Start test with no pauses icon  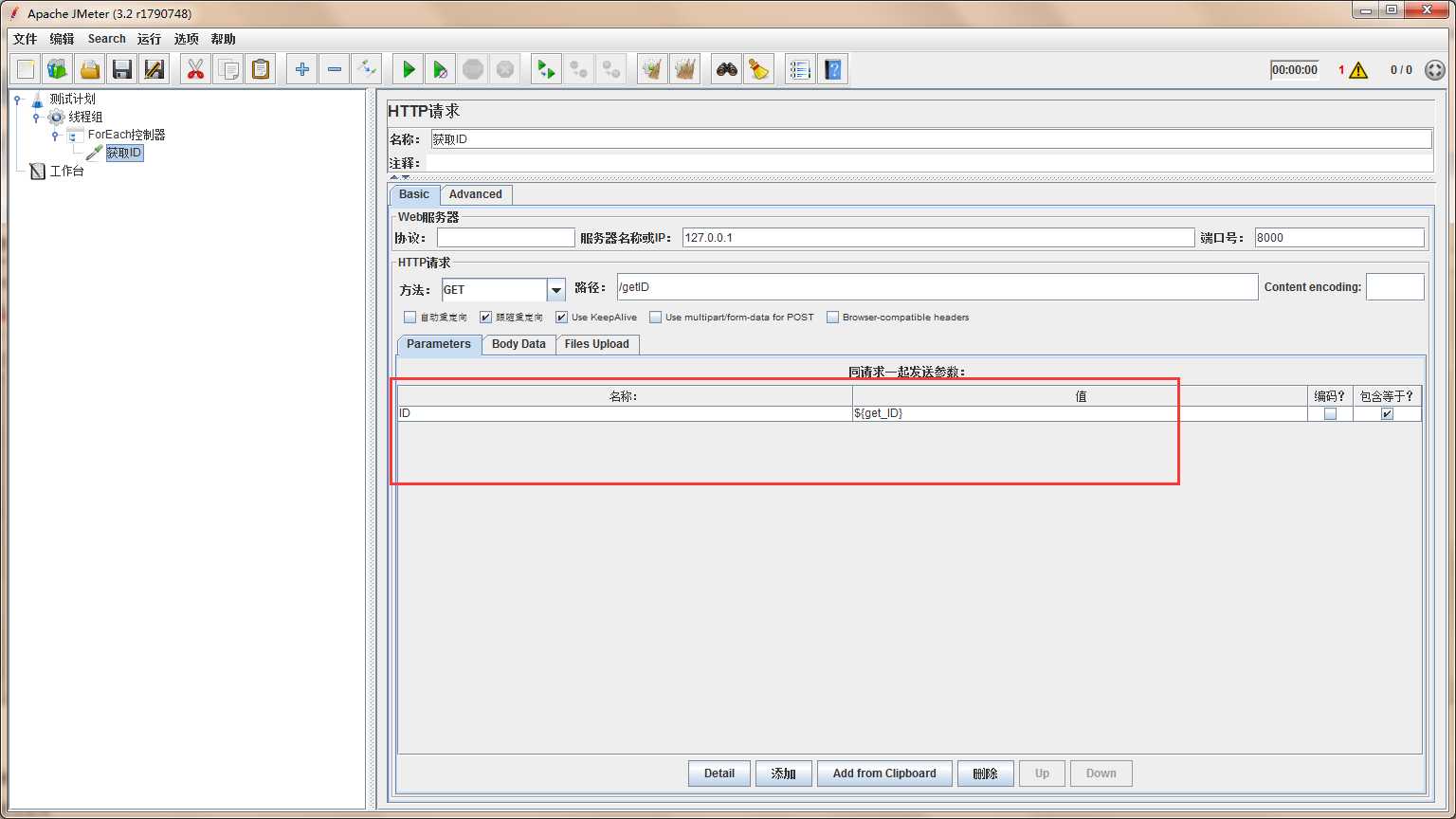pos(441,69)
